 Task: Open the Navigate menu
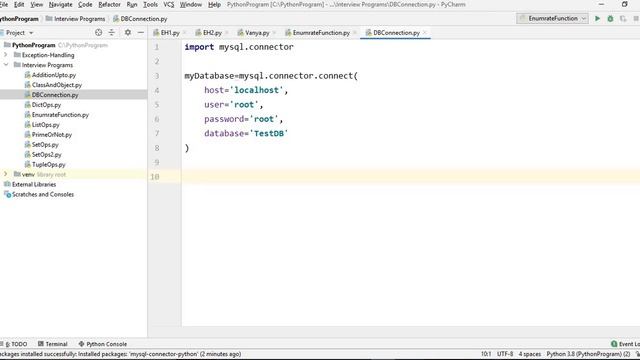click(x=60, y=4)
